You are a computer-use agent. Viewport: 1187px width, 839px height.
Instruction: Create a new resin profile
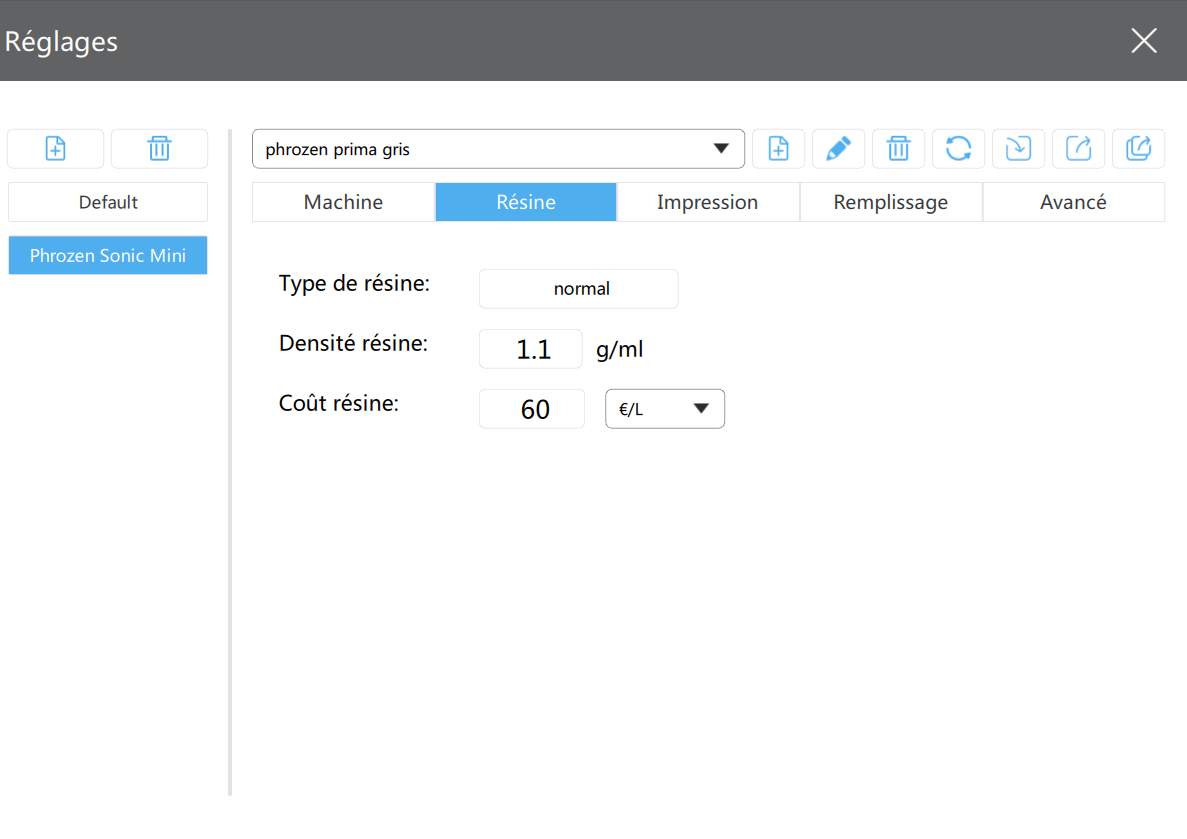[778, 148]
